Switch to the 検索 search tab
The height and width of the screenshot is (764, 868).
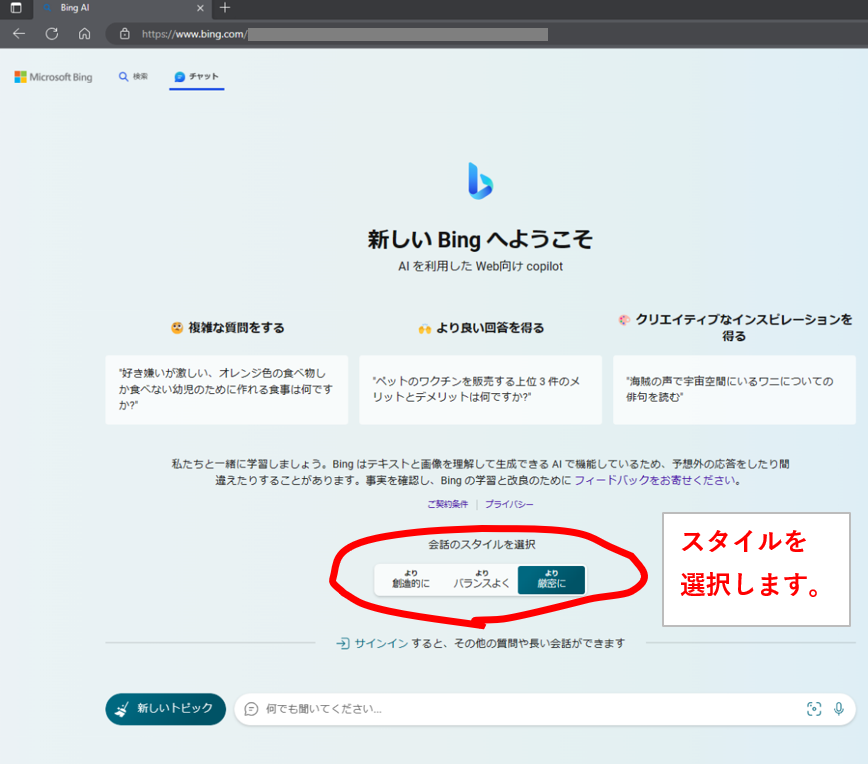click(133, 76)
